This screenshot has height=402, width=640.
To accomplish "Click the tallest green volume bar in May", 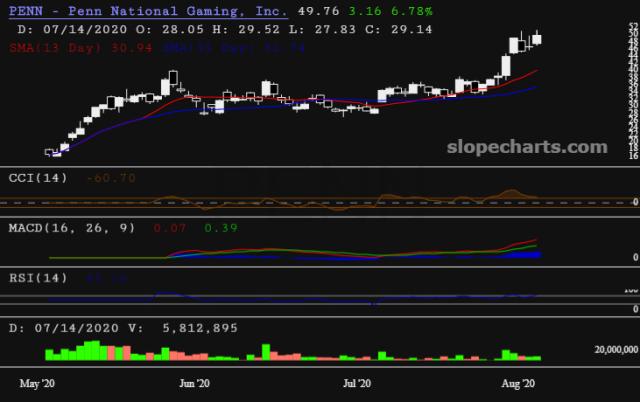I will point(93,350).
